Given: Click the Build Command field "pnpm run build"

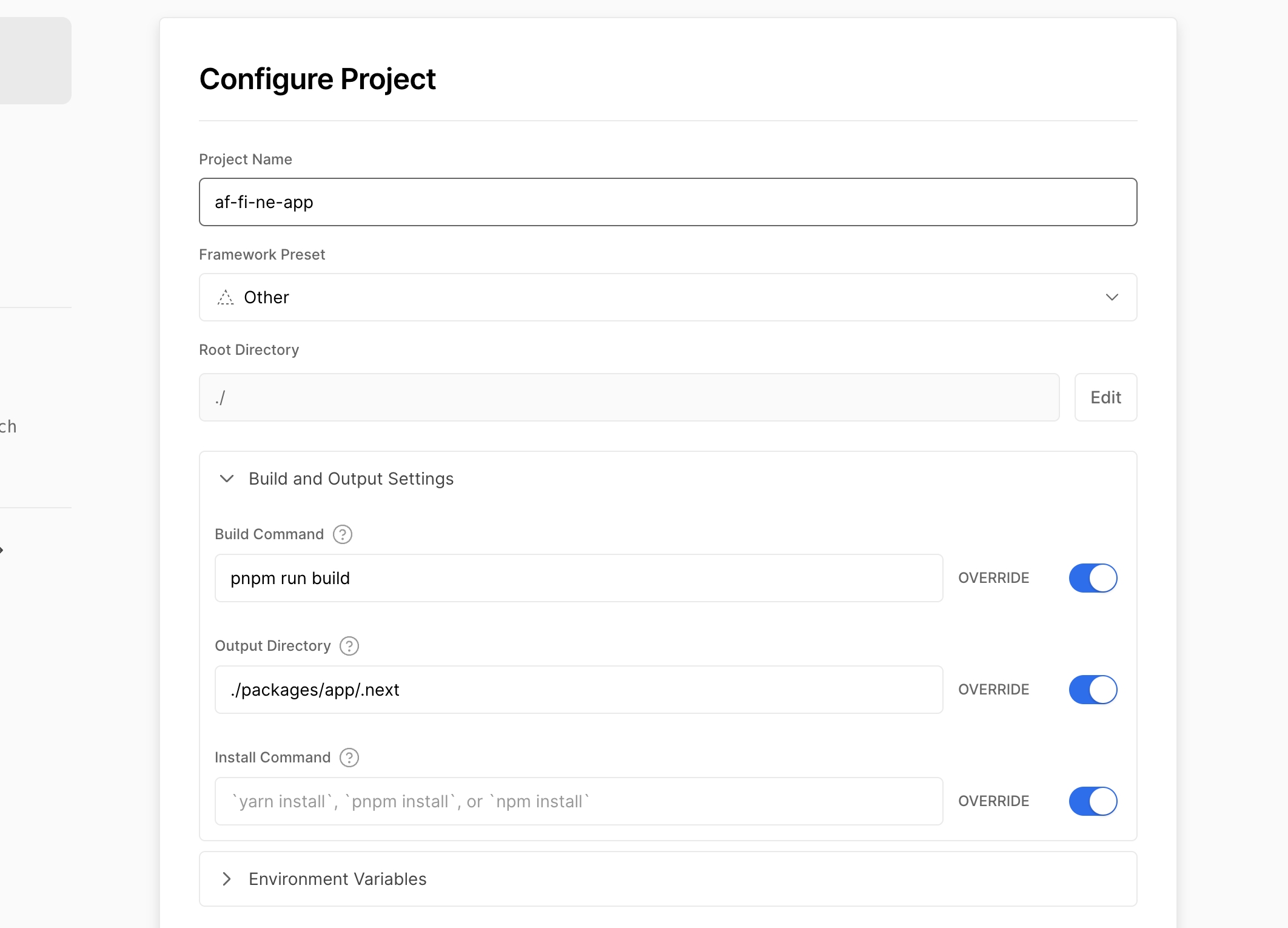Looking at the screenshot, I should pyautogui.click(x=578, y=578).
